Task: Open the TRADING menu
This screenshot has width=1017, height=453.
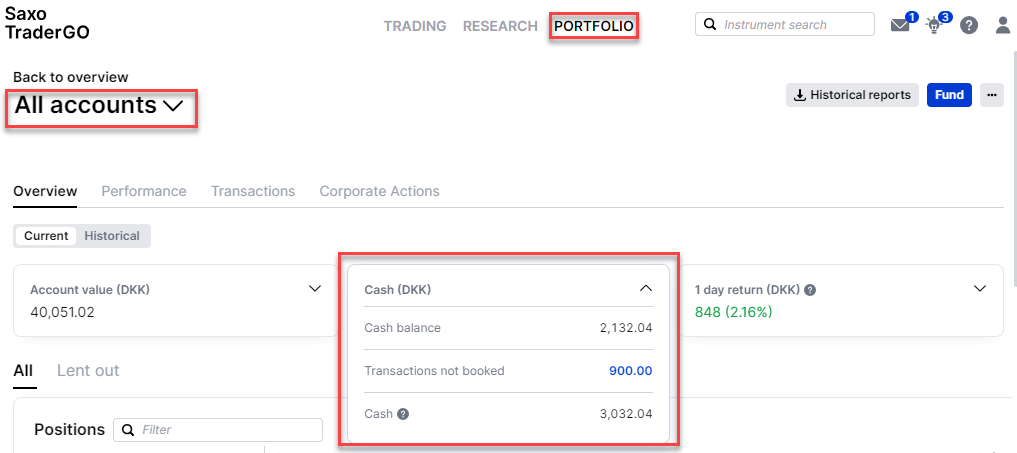Action: pos(415,26)
